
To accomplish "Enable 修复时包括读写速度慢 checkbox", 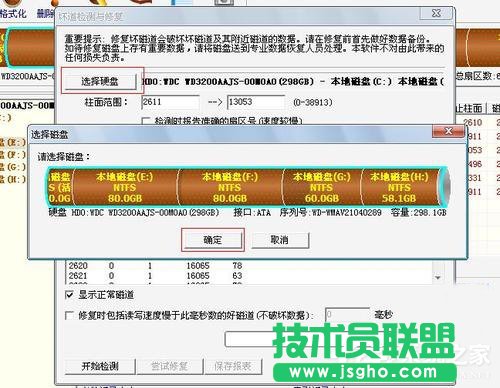I will point(69,315).
